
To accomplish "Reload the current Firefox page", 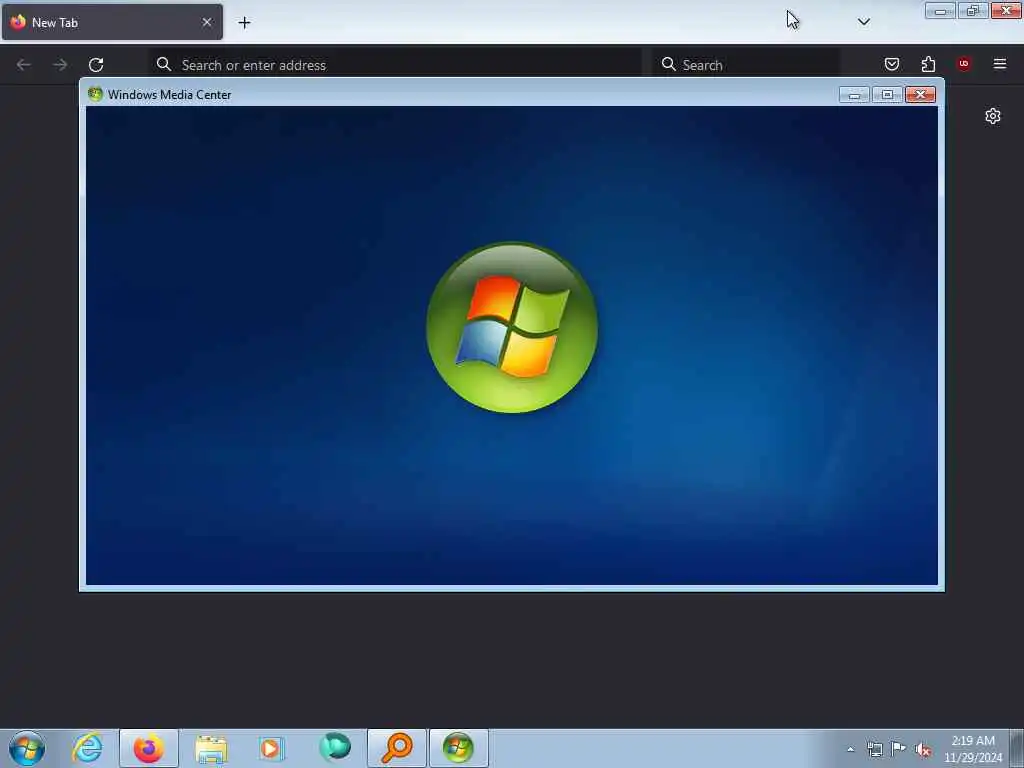I will (x=96, y=65).
